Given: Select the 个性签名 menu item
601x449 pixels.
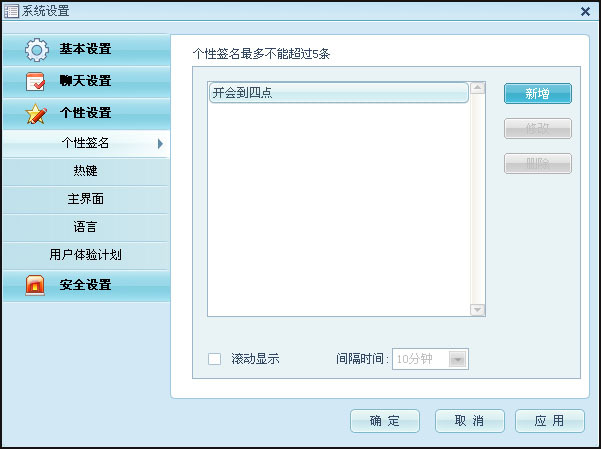Looking at the screenshot, I should [85, 143].
